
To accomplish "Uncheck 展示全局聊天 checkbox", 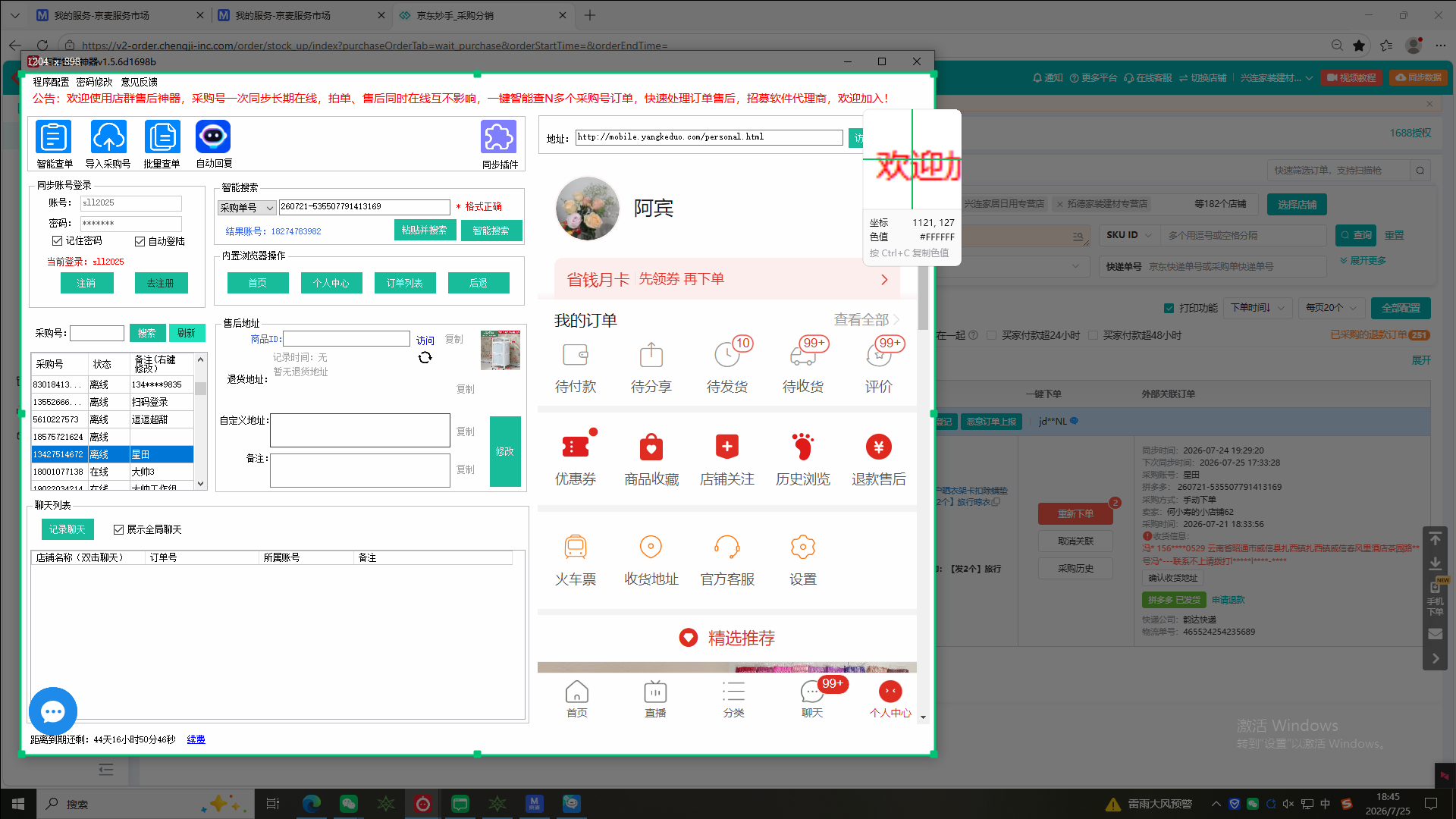I will point(118,529).
